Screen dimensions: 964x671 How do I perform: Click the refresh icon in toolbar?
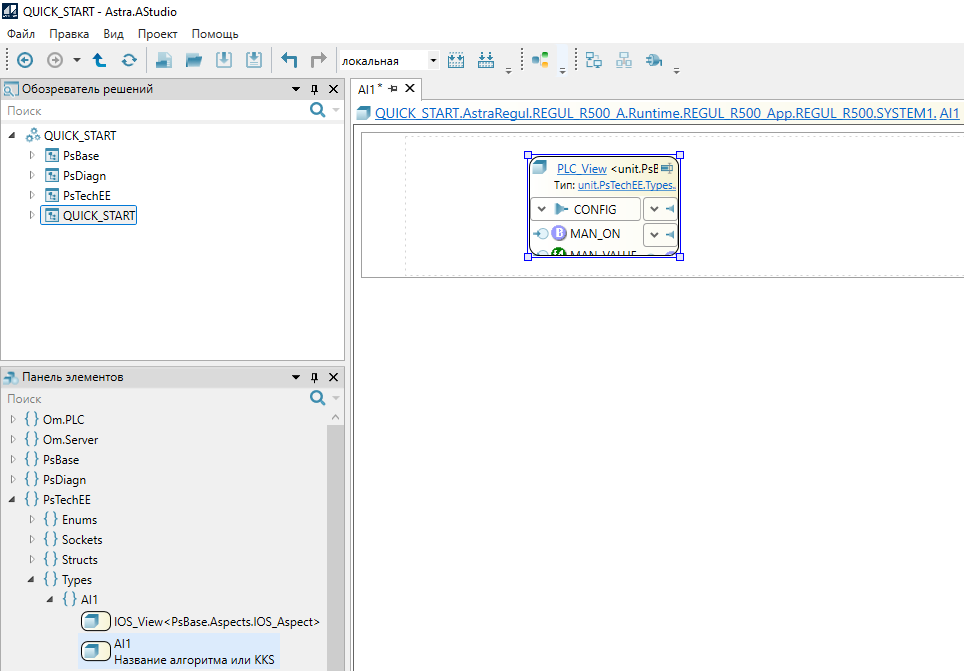coord(129,60)
